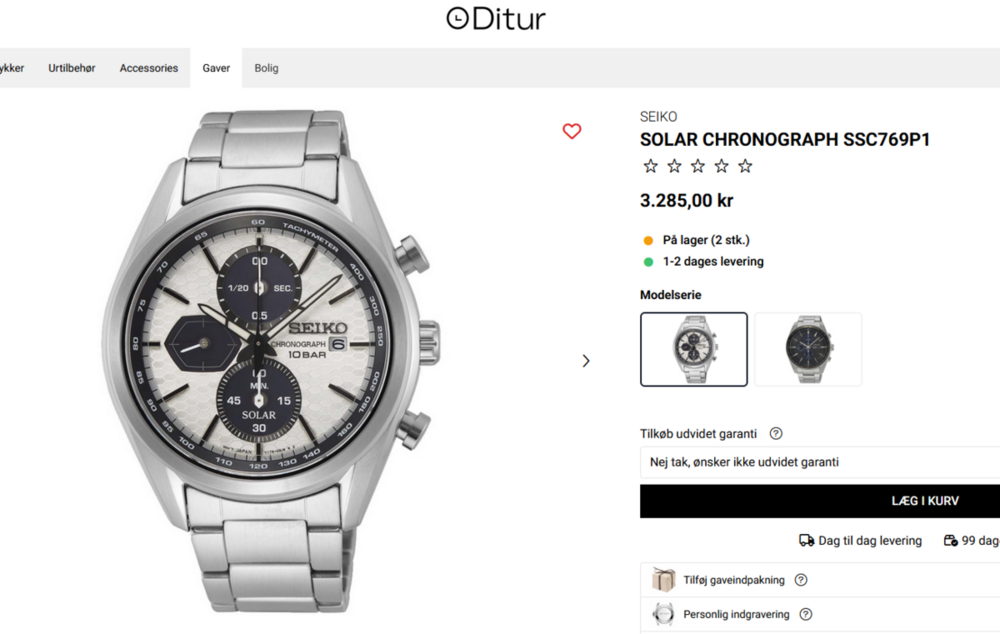Image resolution: width=1000 pixels, height=634 pixels.
Task: Expand Personlig indgravering option
Action: [736, 614]
